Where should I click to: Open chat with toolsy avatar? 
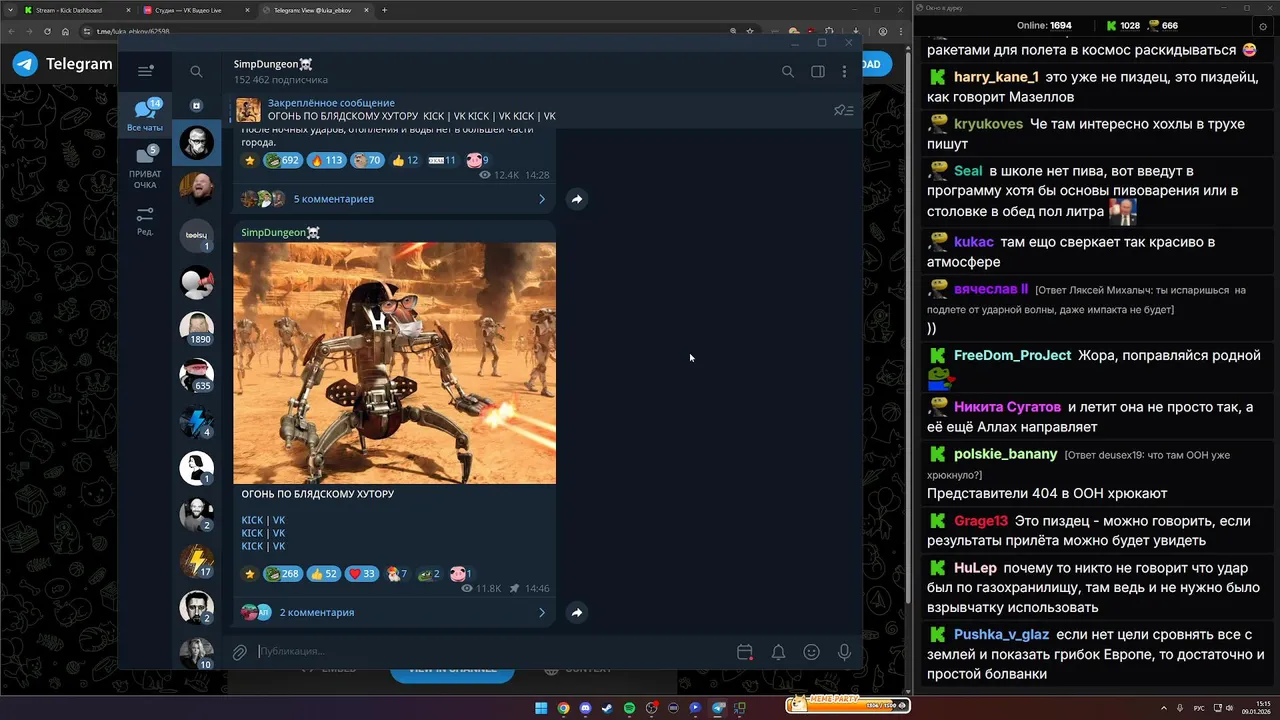[196, 235]
